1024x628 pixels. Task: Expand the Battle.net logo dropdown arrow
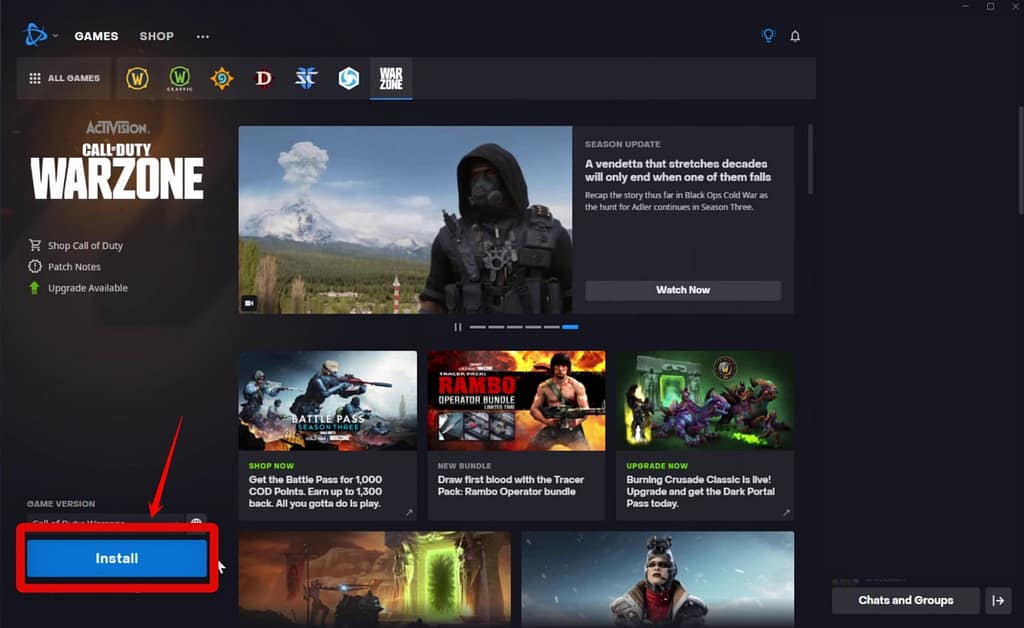pyautogui.click(x=56, y=36)
